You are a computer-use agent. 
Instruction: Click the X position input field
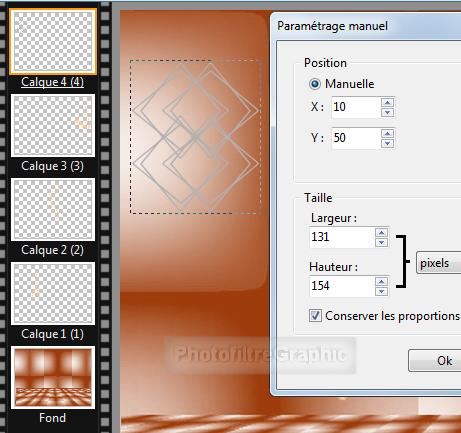(356, 107)
